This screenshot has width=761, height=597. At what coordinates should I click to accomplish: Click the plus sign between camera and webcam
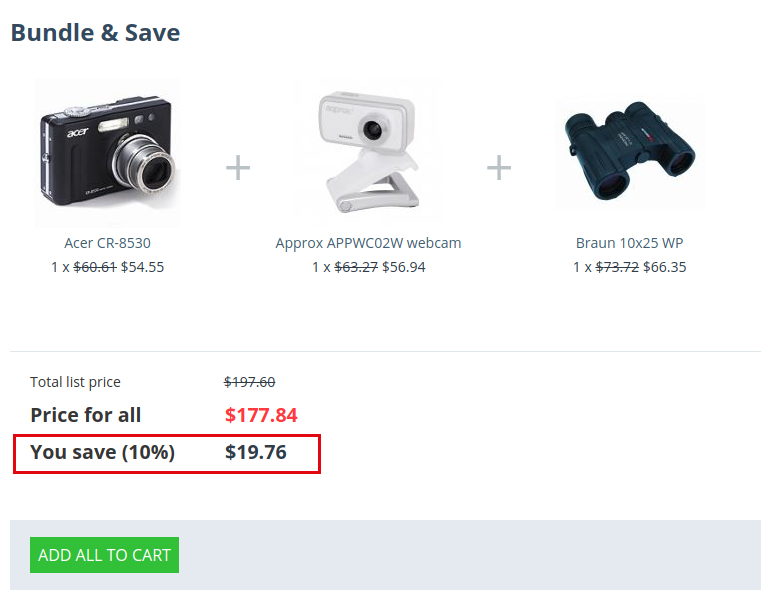(238, 167)
